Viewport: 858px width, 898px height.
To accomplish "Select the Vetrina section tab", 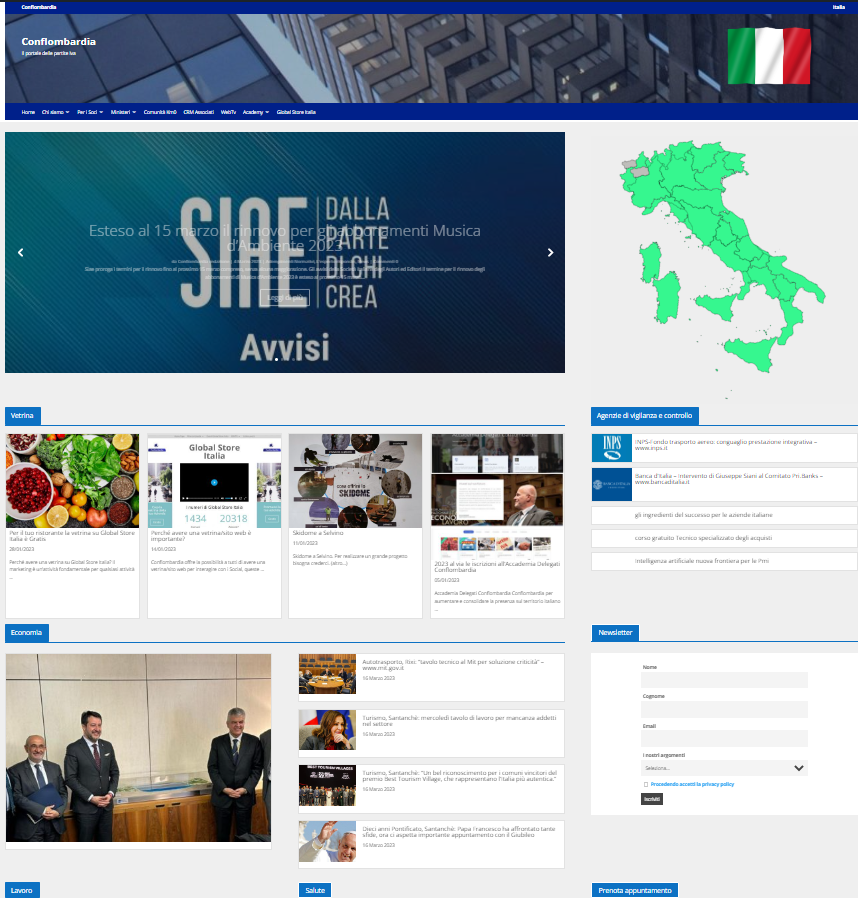I will pos(22,416).
